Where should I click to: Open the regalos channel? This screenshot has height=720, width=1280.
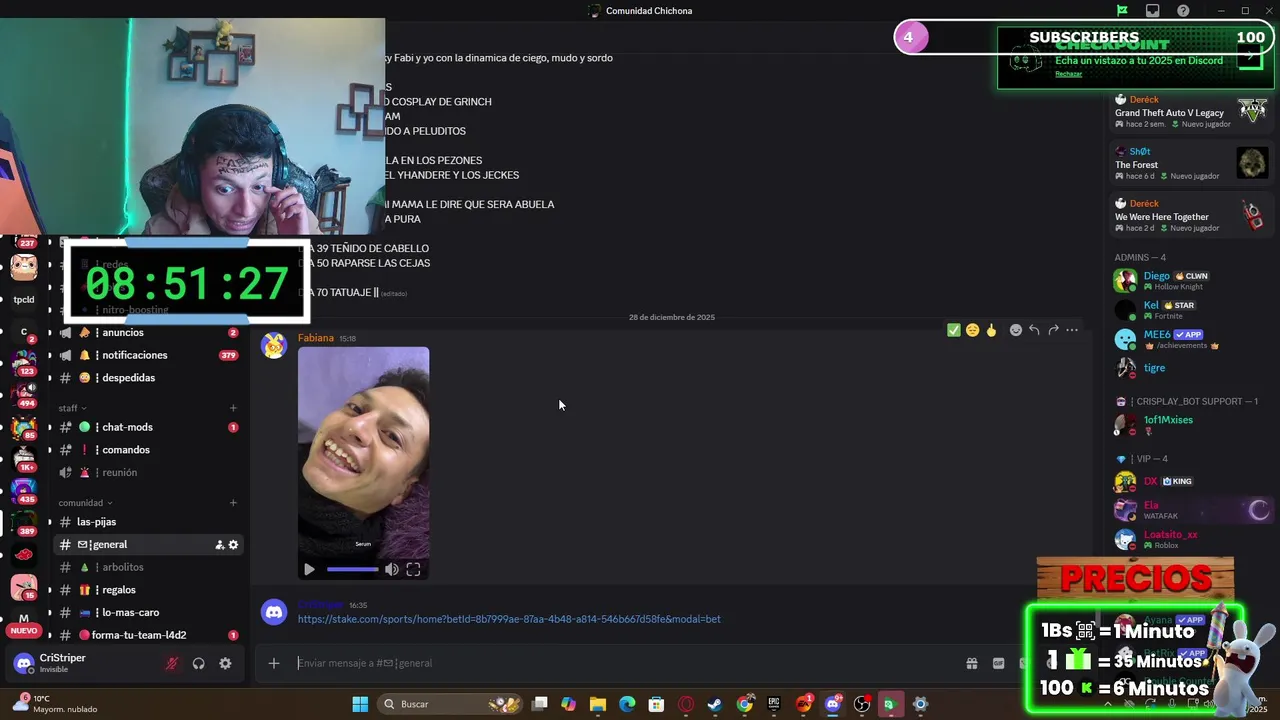pyautogui.click(x=149, y=590)
